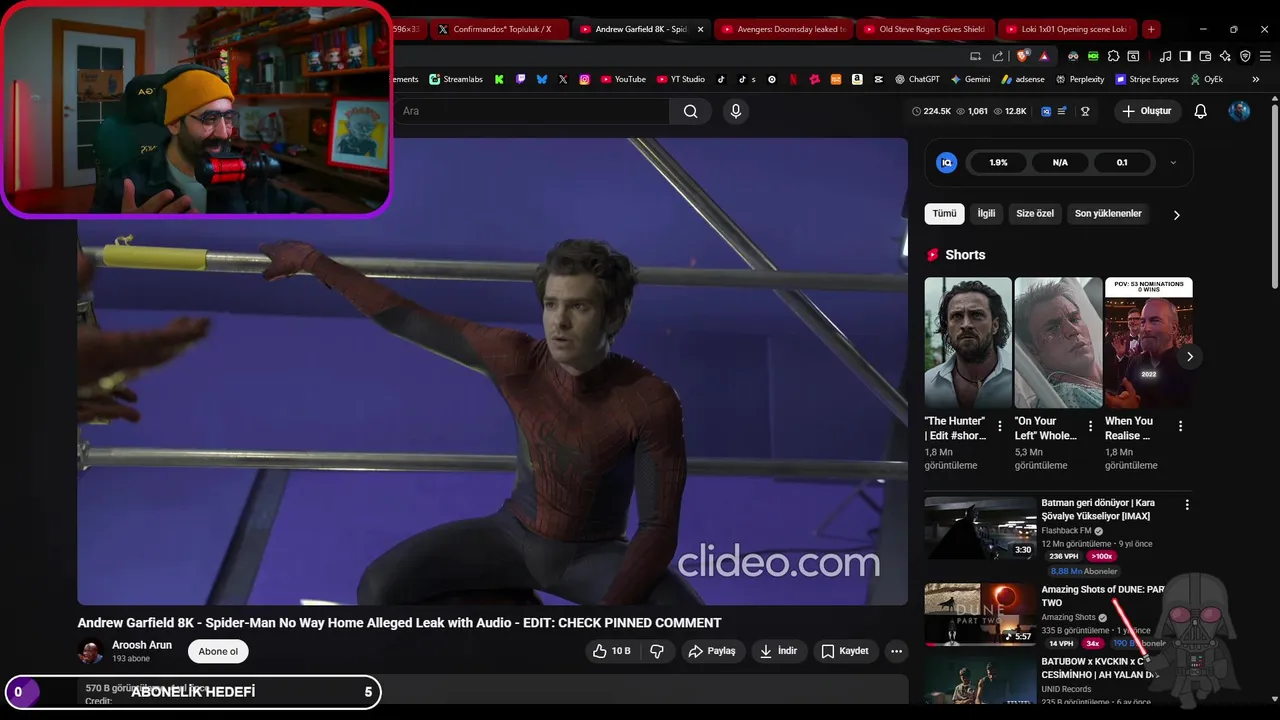
Task: Select the Size özel filter chip
Action: pyautogui.click(x=1035, y=213)
